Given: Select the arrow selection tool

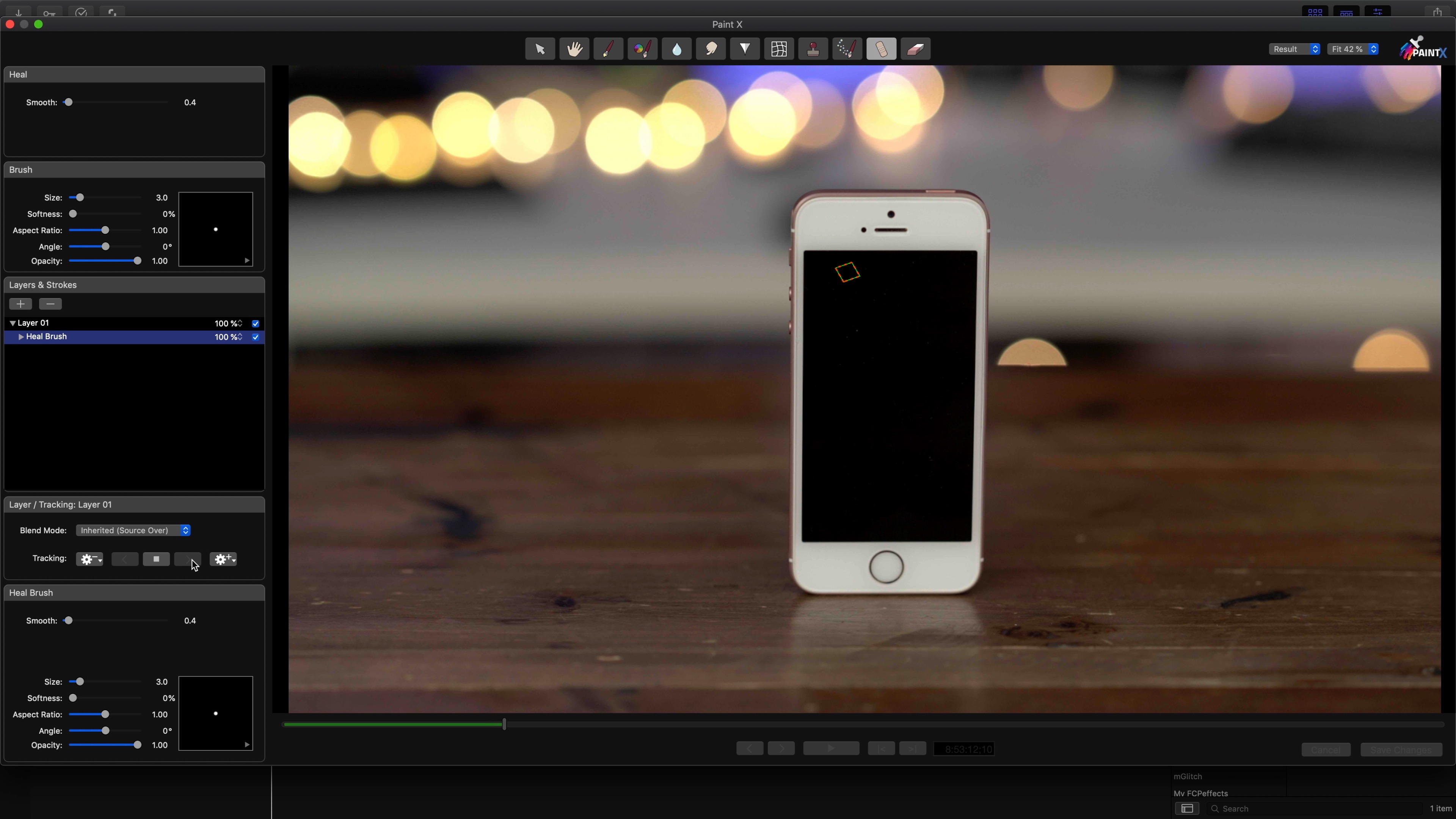Looking at the screenshot, I should (540, 49).
